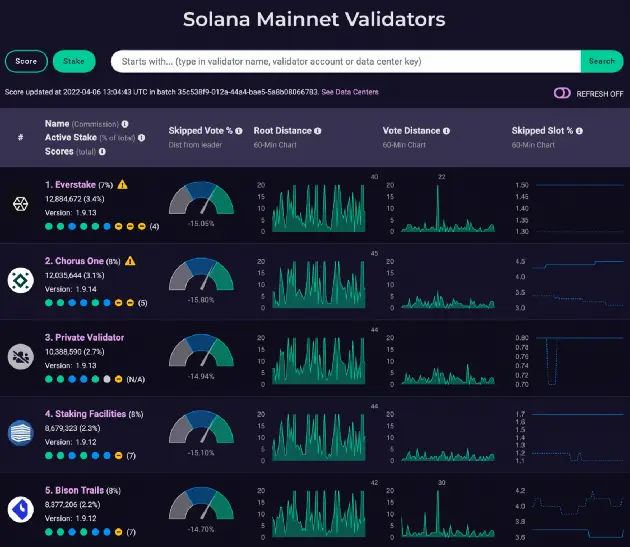The width and height of the screenshot is (630, 547).
Task: Click info icon next to Scores (total)
Action: coord(102,152)
